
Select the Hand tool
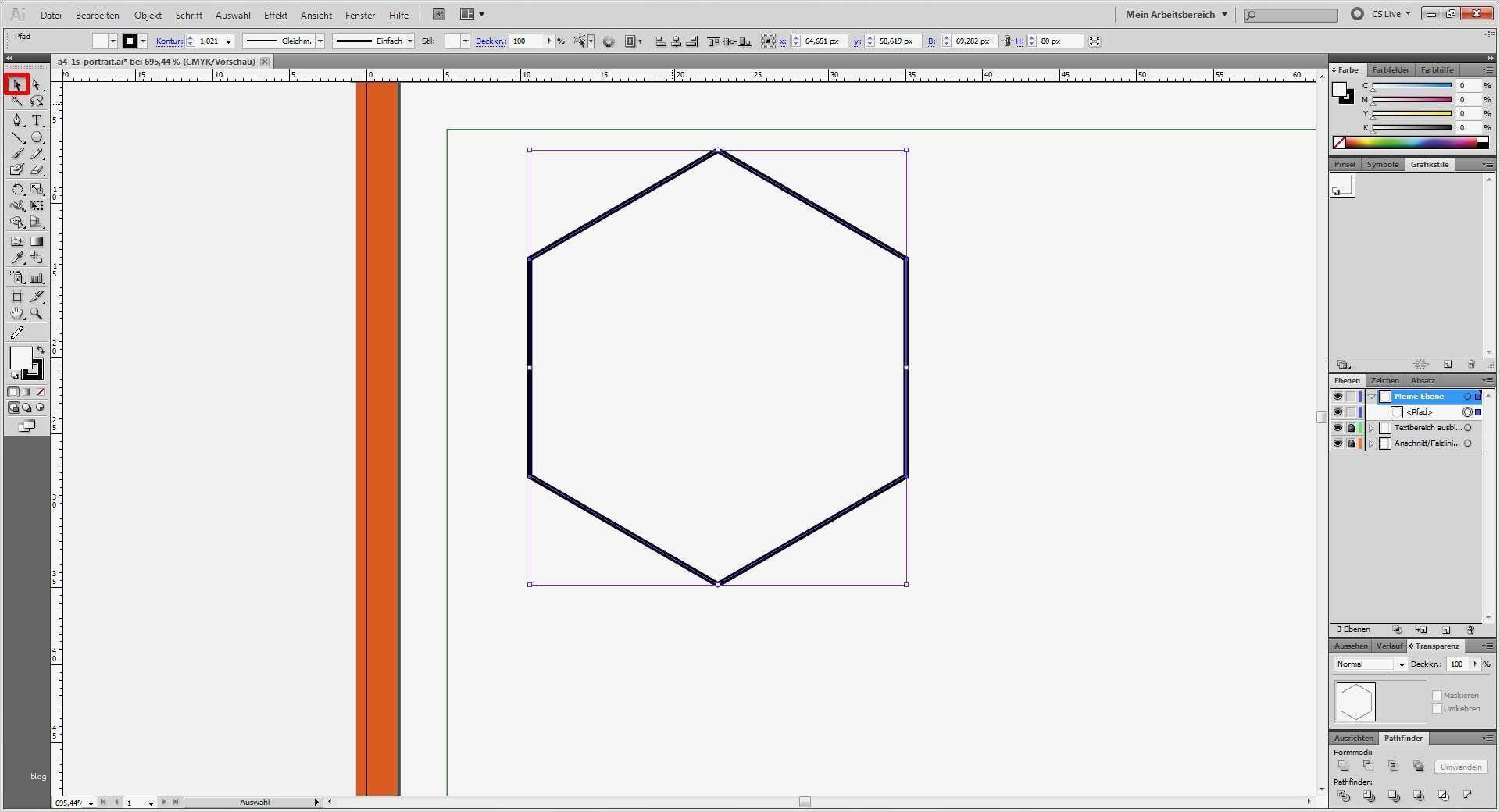click(x=17, y=314)
